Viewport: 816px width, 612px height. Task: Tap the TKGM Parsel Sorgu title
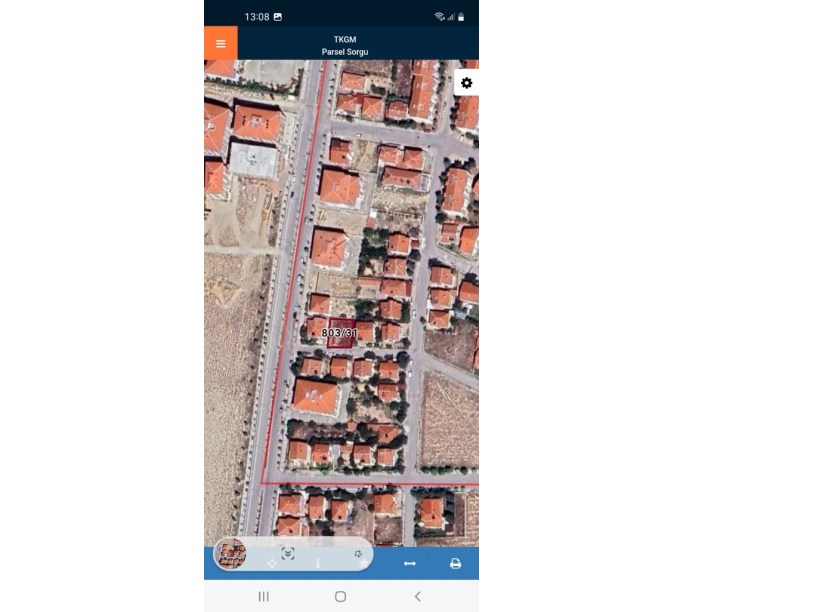click(x=345, y=45)
